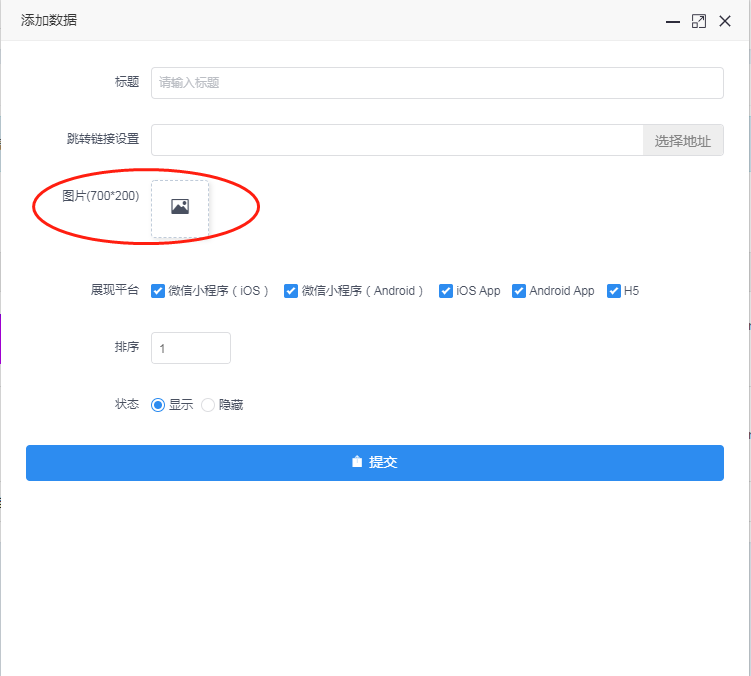Close the 添加数据 dialog
This screenshot has height=676, width=751.
(x=725, y=21)
